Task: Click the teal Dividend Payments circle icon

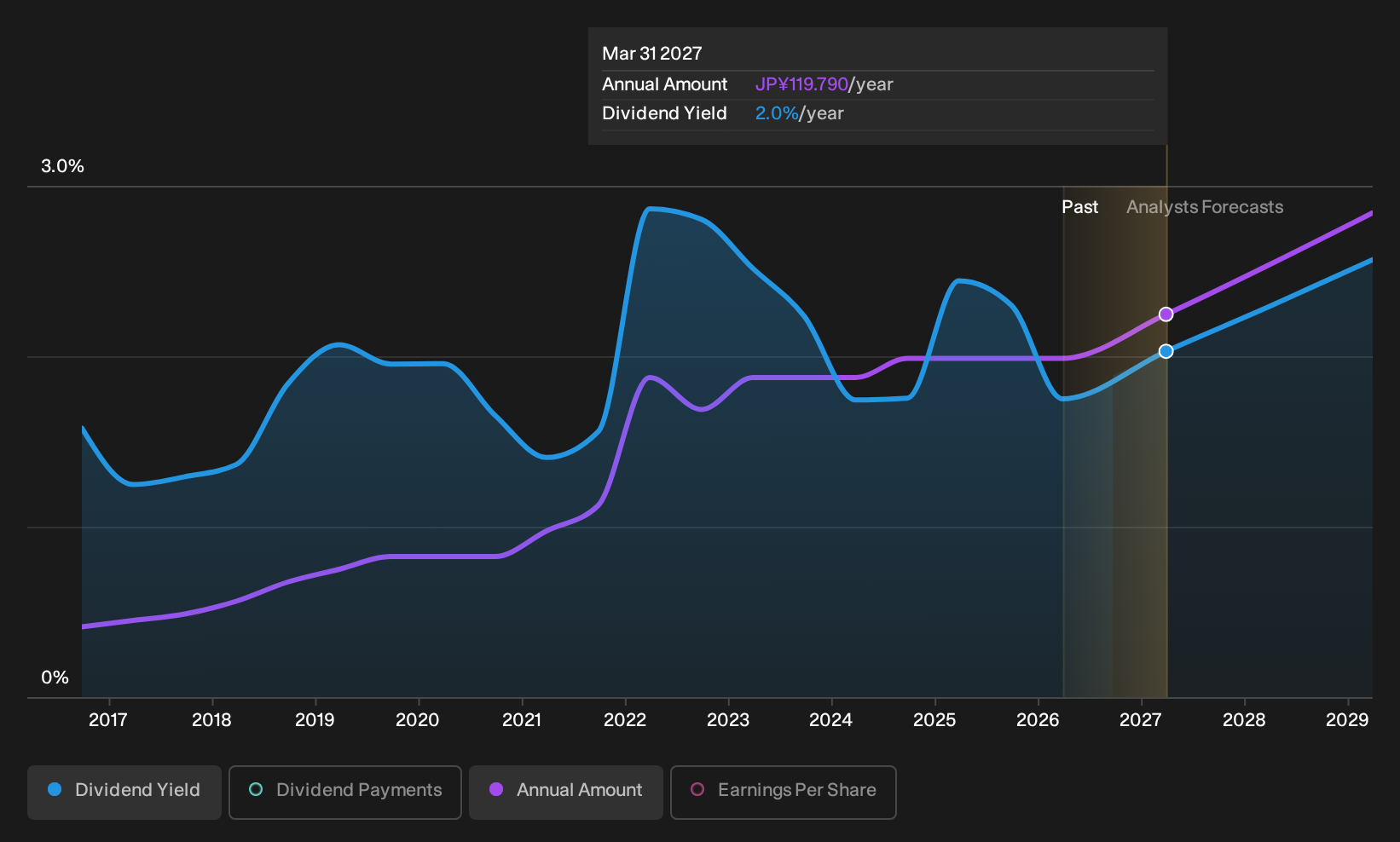Action: (x=256, y=789)
